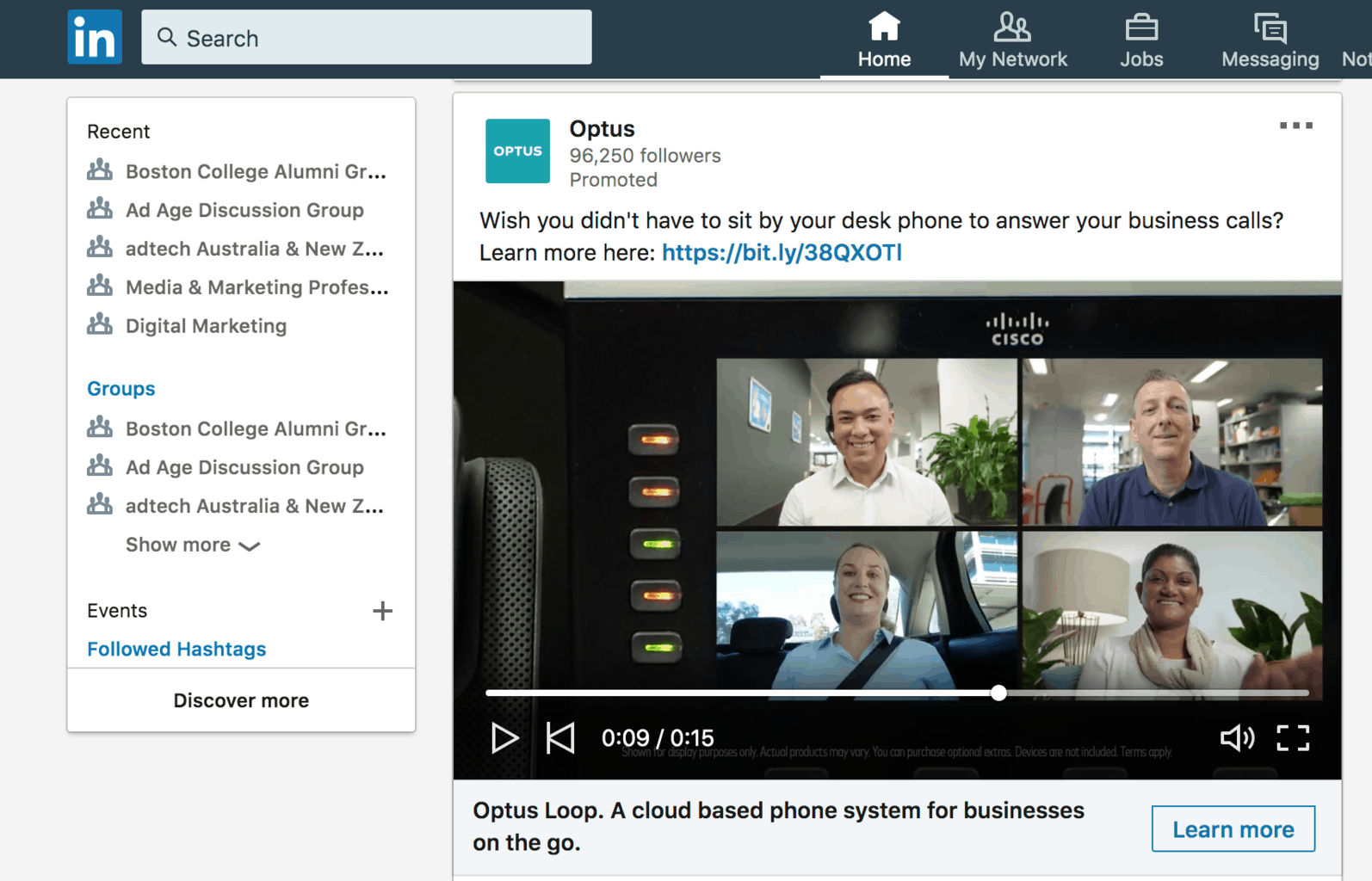
Task: Add an event with plus icon
Action: pos(382,611)
